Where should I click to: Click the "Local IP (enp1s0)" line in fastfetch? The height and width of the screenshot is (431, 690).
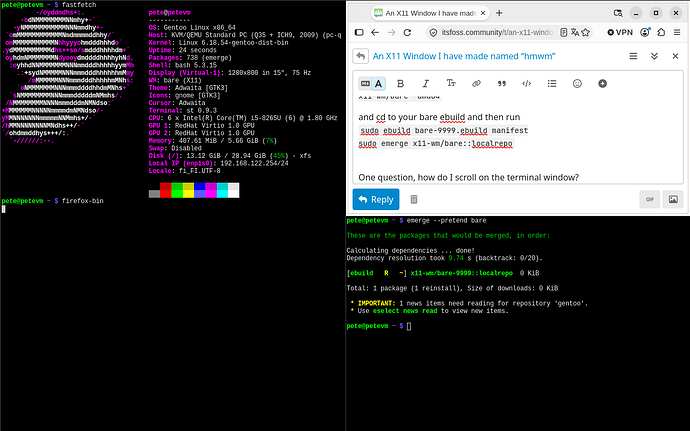click(219, 163)
